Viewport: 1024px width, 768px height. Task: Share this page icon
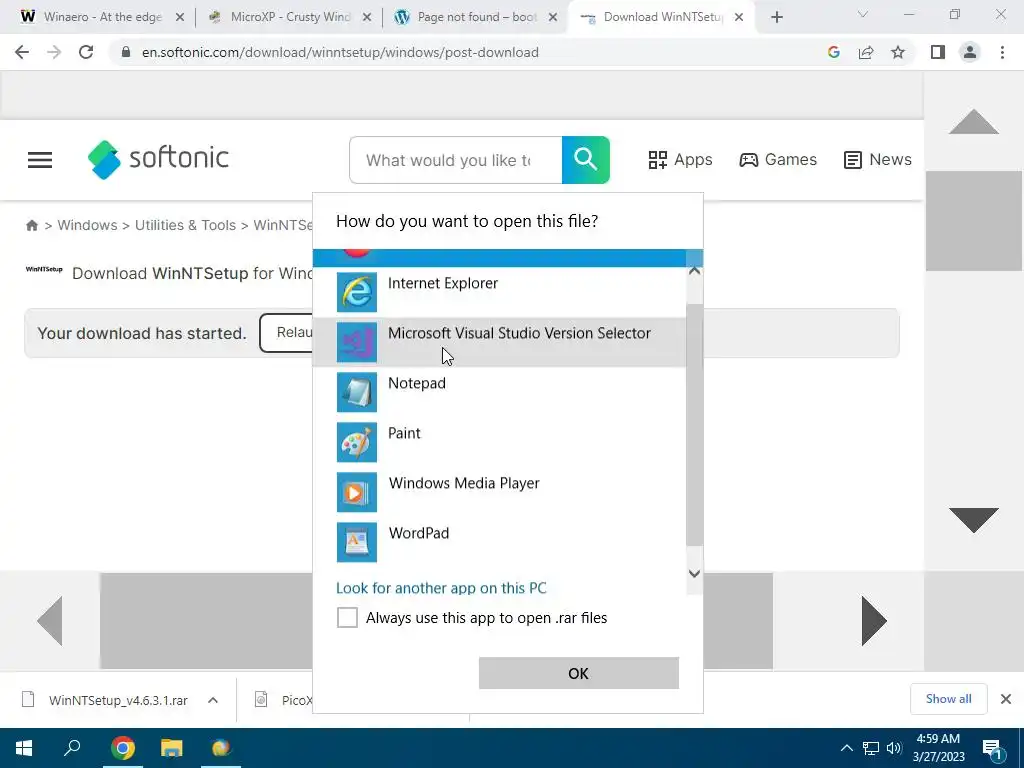point(866,52)
